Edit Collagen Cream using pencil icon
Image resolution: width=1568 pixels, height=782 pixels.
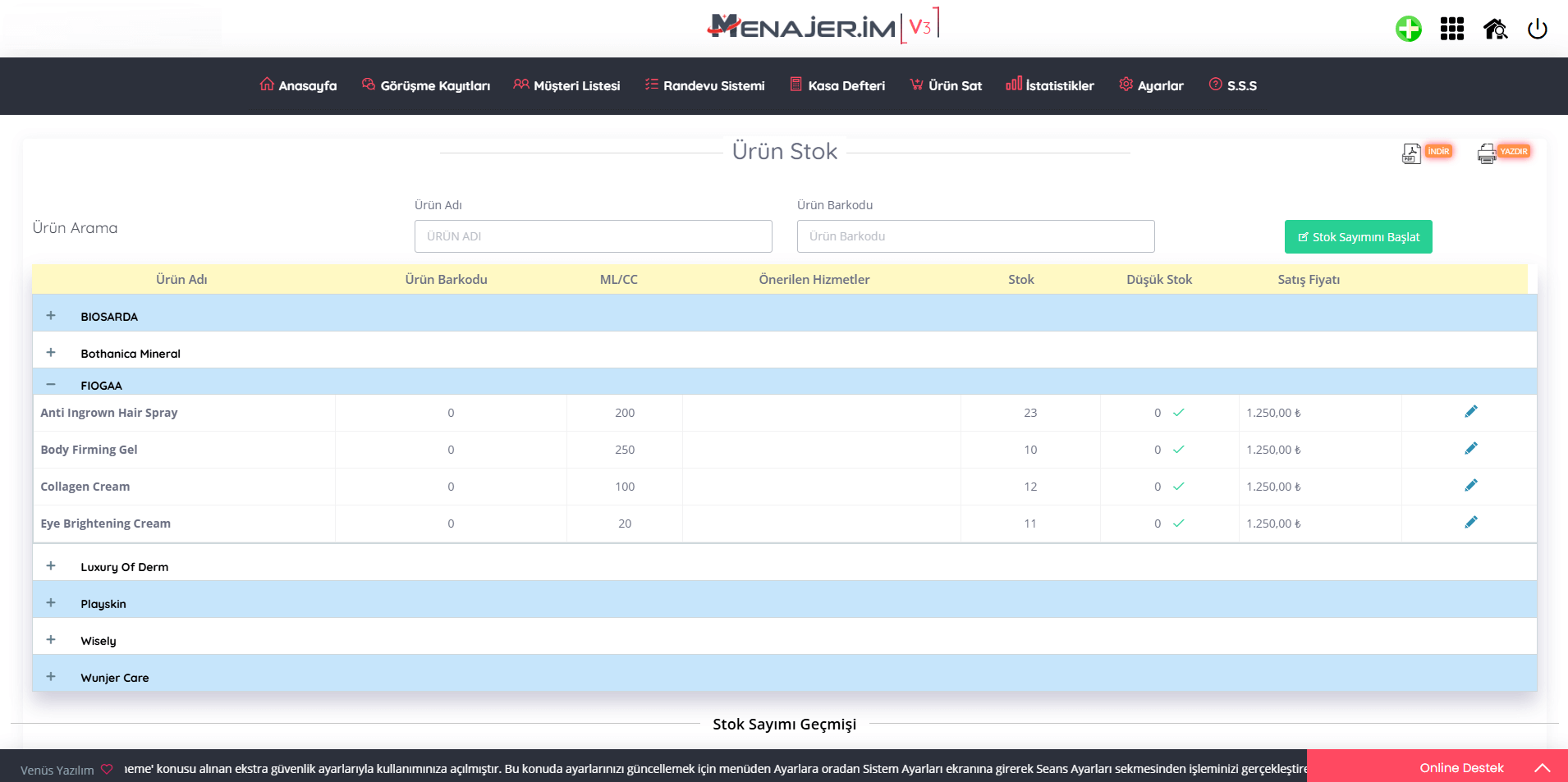[x=1470, y=486]
